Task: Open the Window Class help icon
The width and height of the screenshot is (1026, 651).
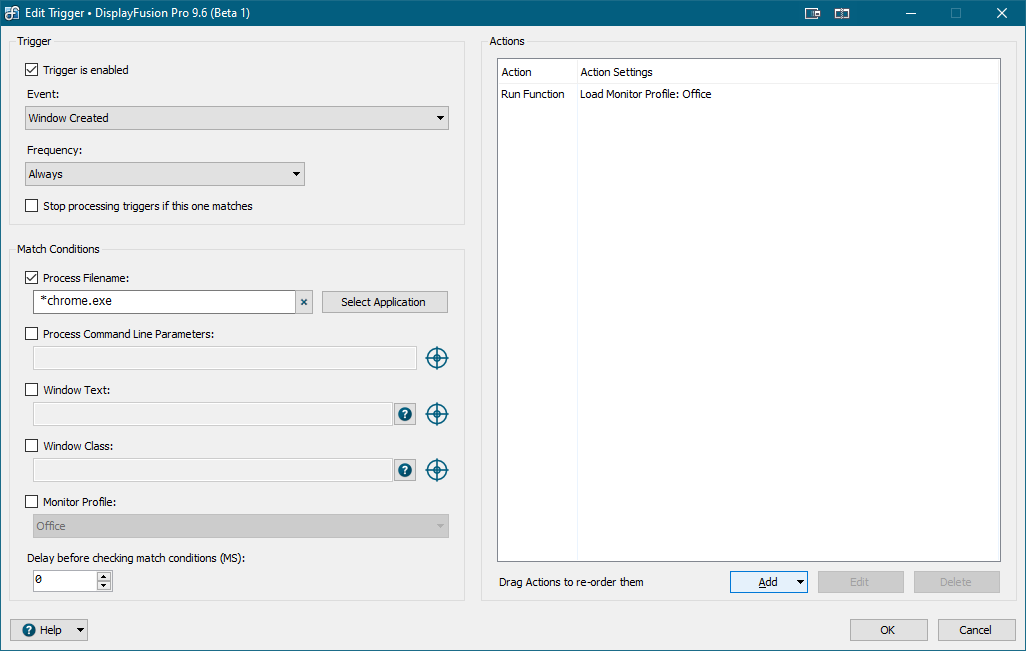Action: pyautogui.click(x=405, y=470)
